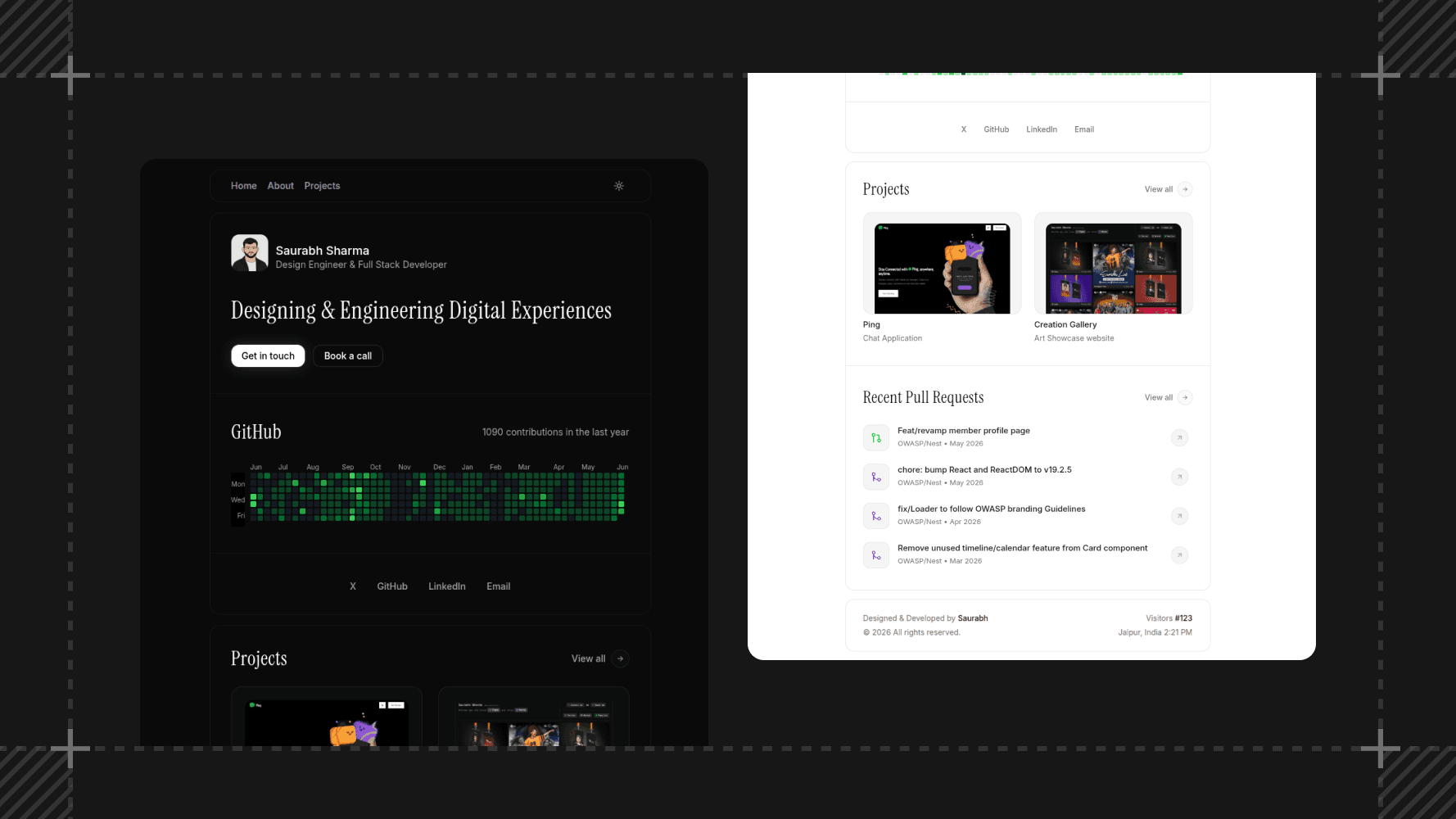The image size is (1456, 819).
Task: Click the Visitors #123 counter
Action: (x=1169, y=618)
